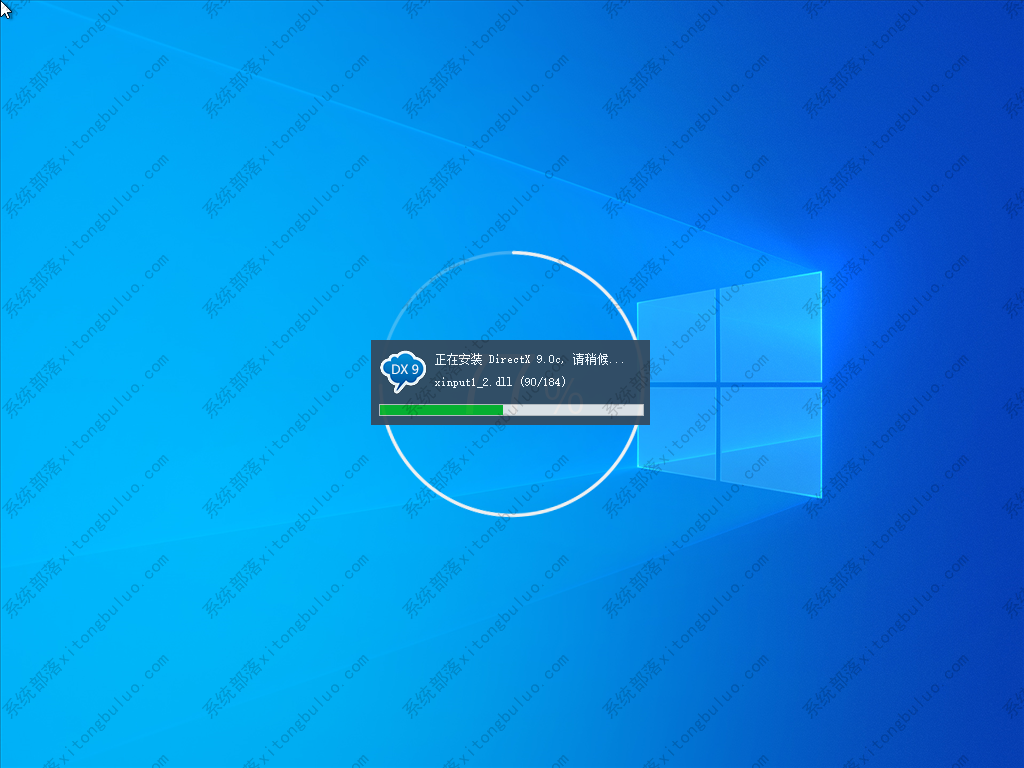Image resolution: width=1024 pixels, height=768 pixels.
Task: Click the green filled part of progress bar
Action: [x=440, y=410]
